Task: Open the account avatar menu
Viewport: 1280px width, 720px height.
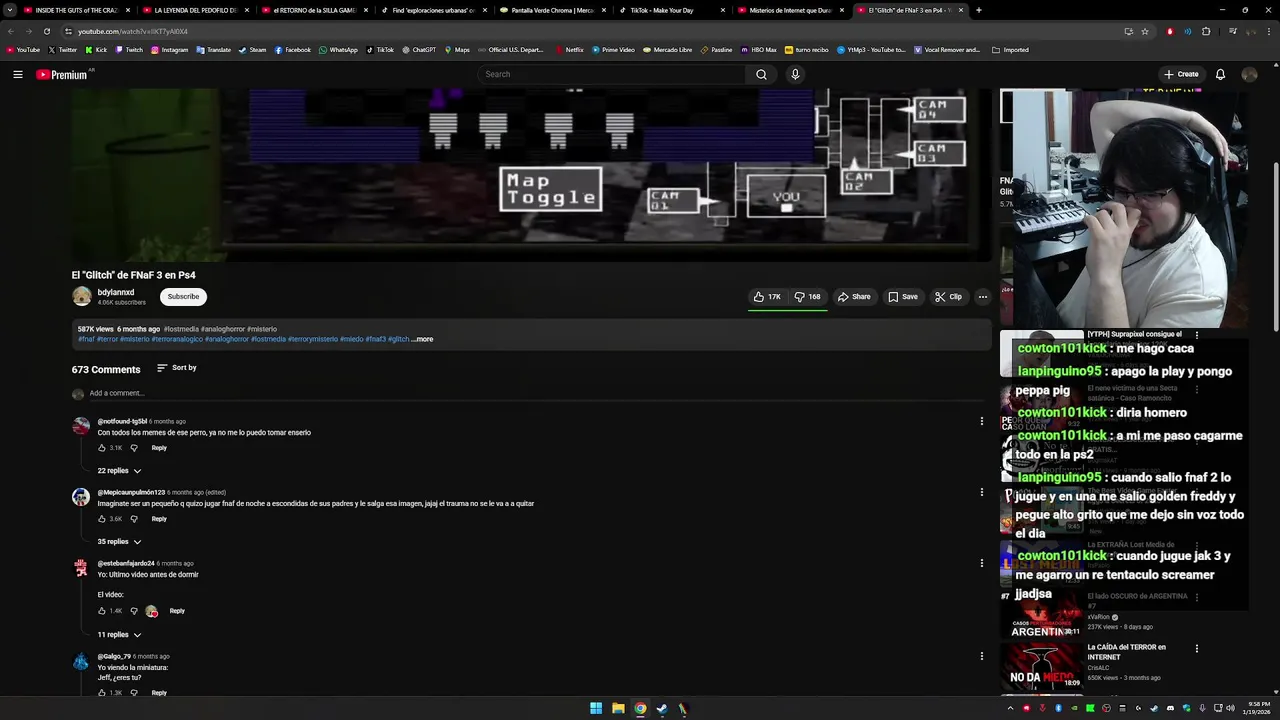Action: pos(1249,74)
